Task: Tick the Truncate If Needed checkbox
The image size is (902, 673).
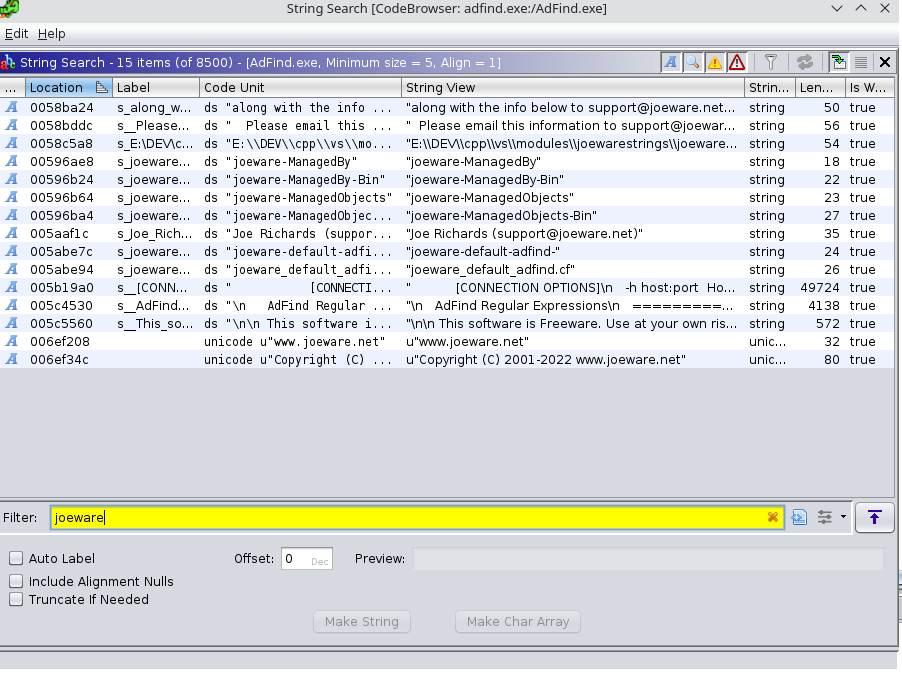Action: (17, 600)
